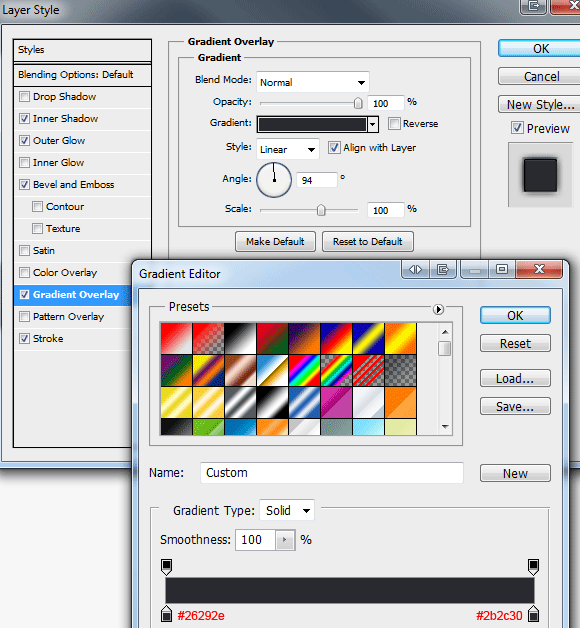Click the Make Default button
The width and height of the screenshot is (580, 628).
coord(275,242)
